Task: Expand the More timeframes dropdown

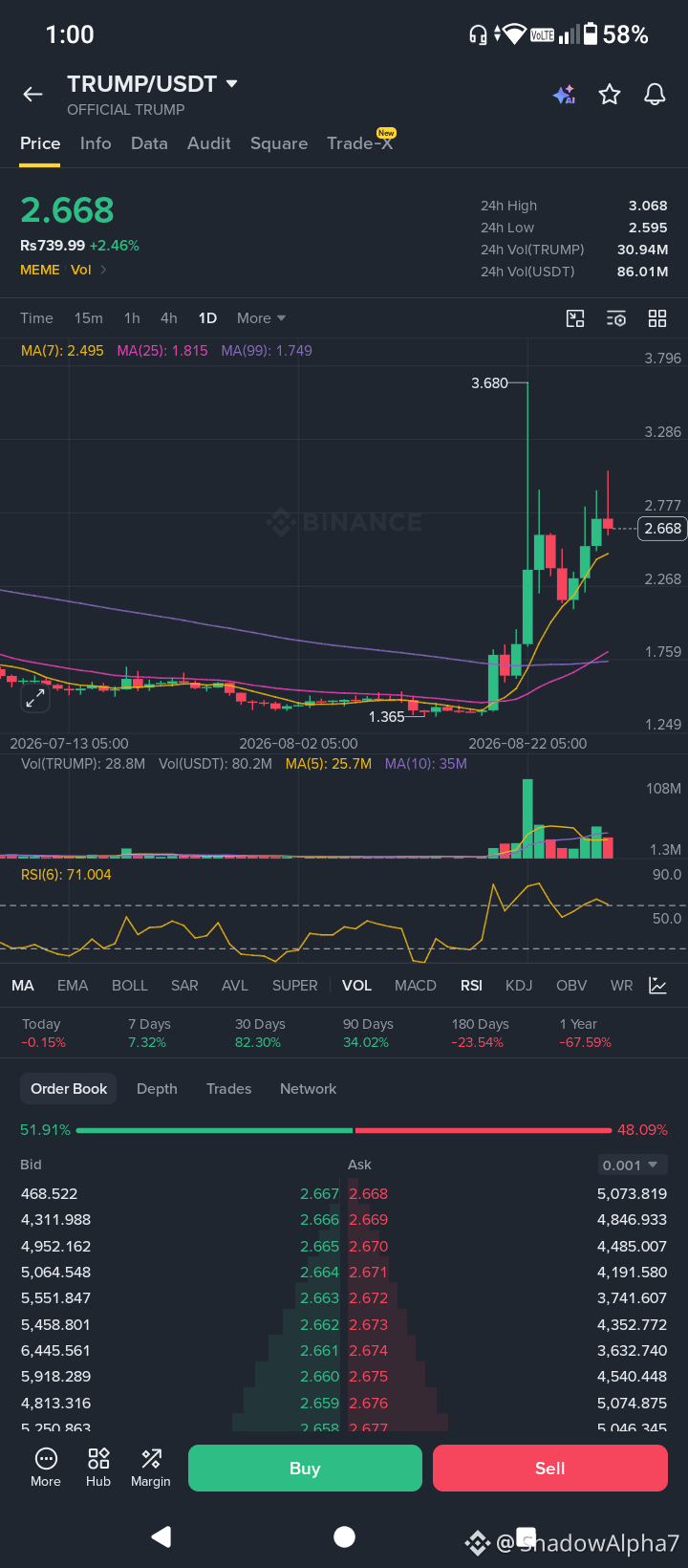Action: pos(262,318)
